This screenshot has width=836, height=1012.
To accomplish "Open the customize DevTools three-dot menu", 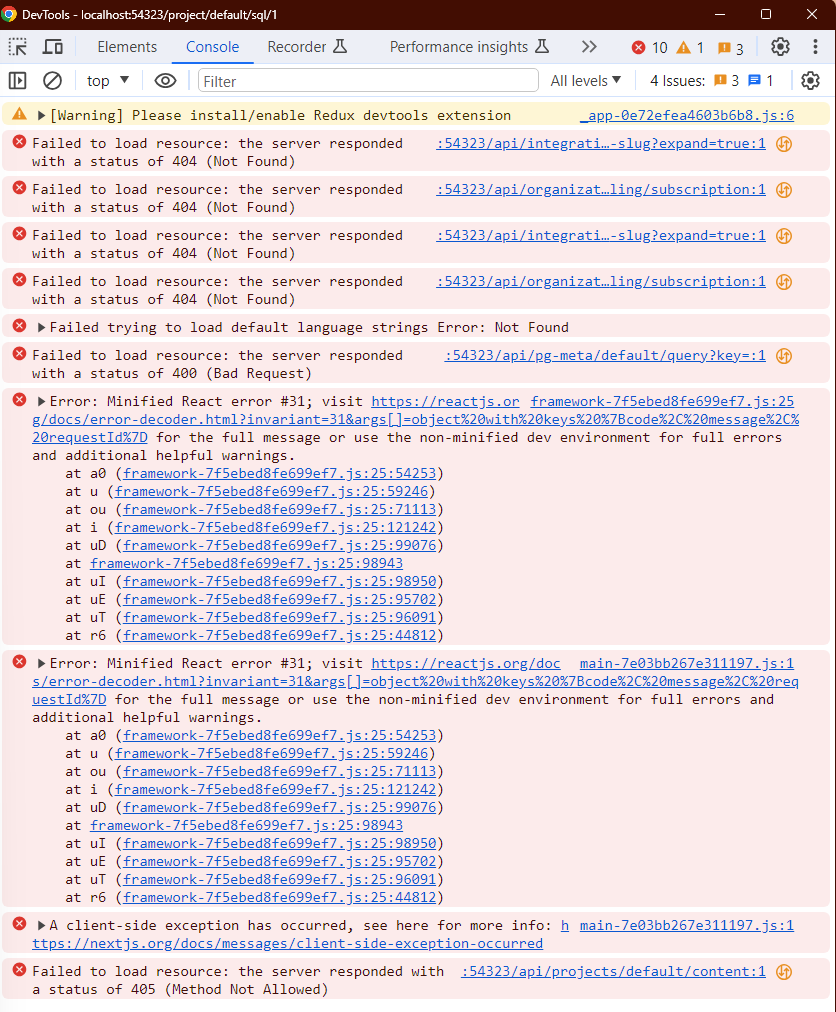I will [813, 47].
